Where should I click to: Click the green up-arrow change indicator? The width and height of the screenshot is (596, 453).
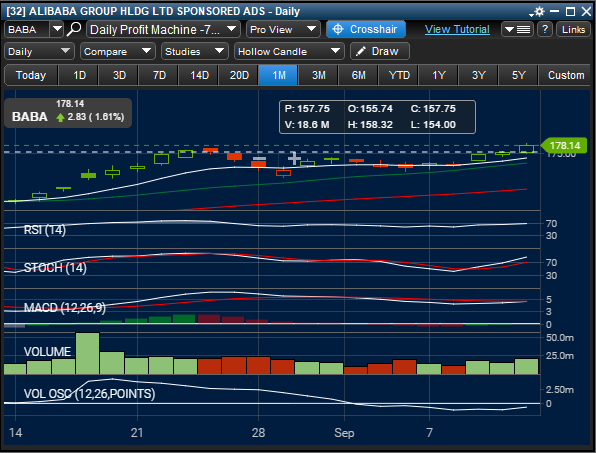[60, 117]
